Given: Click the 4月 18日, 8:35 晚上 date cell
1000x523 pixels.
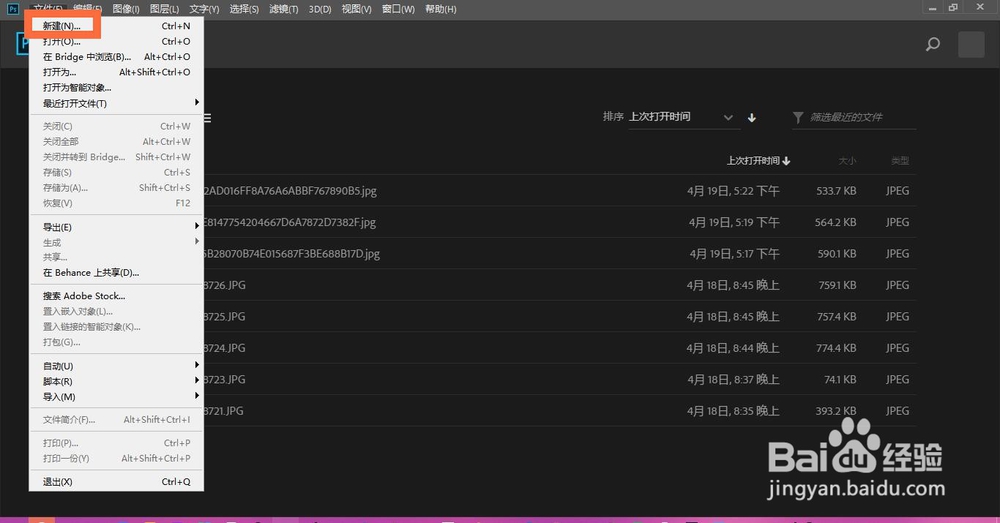Looking at the screenshot, I should pyautogui.click(x=733, y=411).
